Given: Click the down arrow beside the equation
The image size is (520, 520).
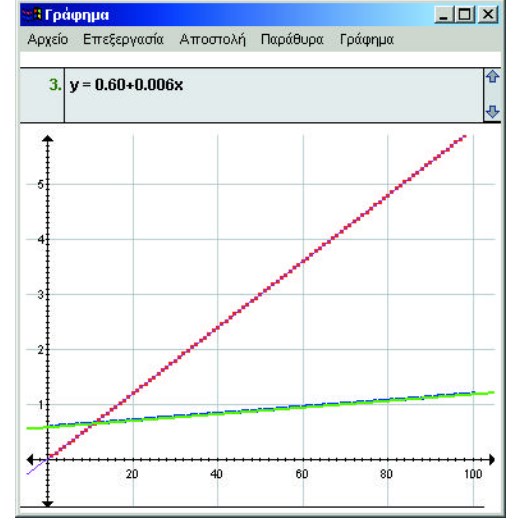Looking at the screenshot, I should point(492,111).
